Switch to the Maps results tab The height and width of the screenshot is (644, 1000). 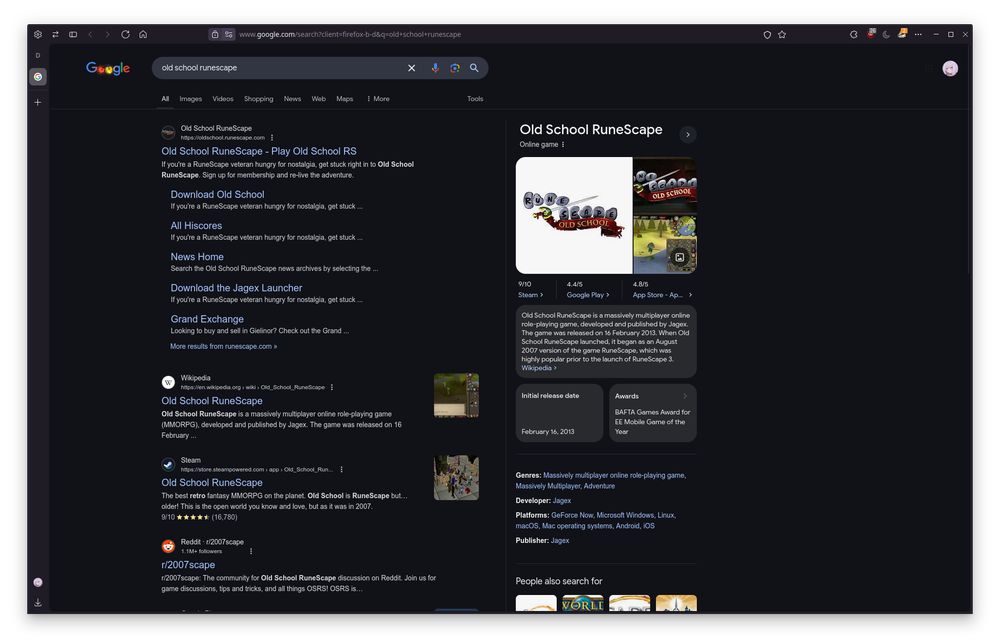344,99
